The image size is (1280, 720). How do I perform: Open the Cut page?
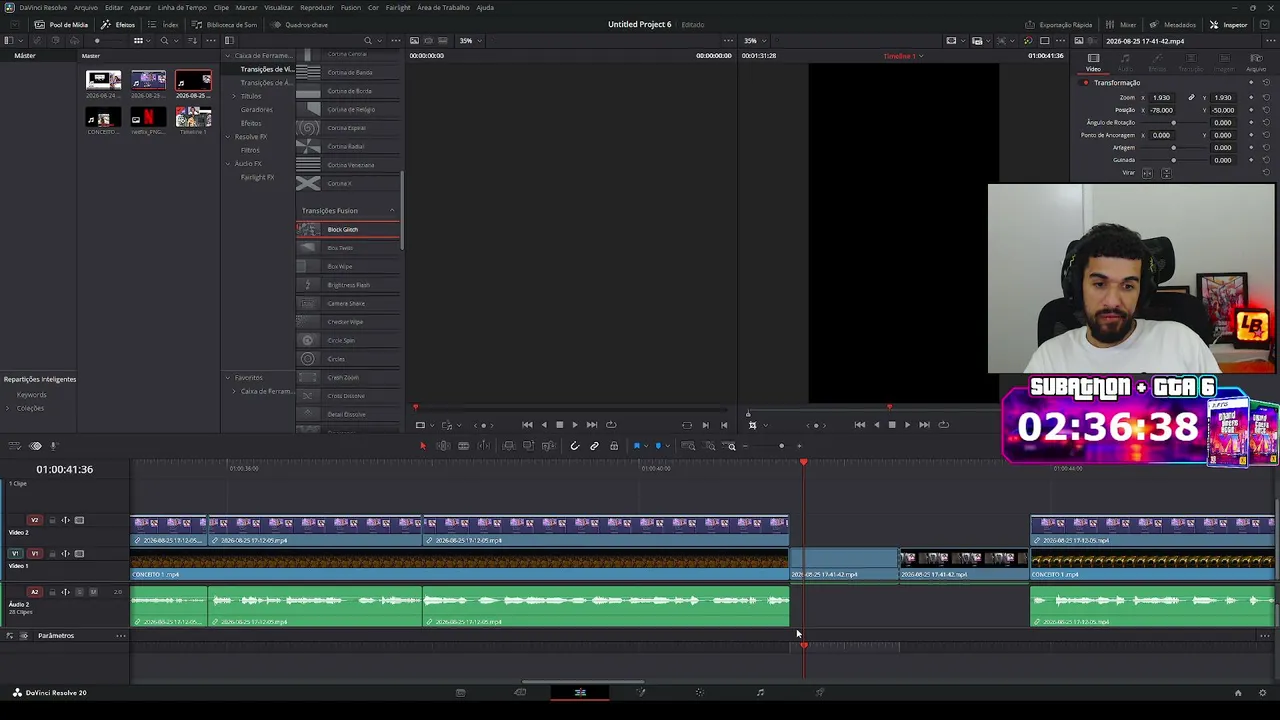(x=520, y=692)
